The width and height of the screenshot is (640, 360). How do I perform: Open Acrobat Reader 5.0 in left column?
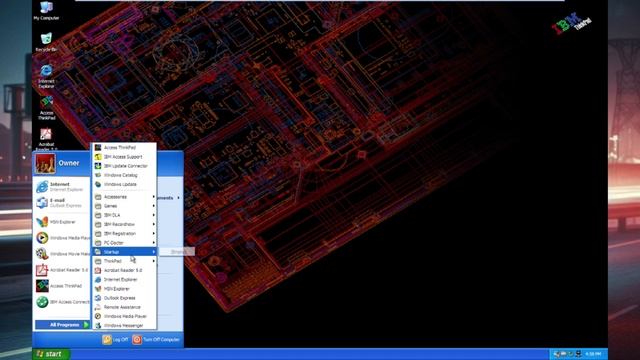tap(62, 270)
